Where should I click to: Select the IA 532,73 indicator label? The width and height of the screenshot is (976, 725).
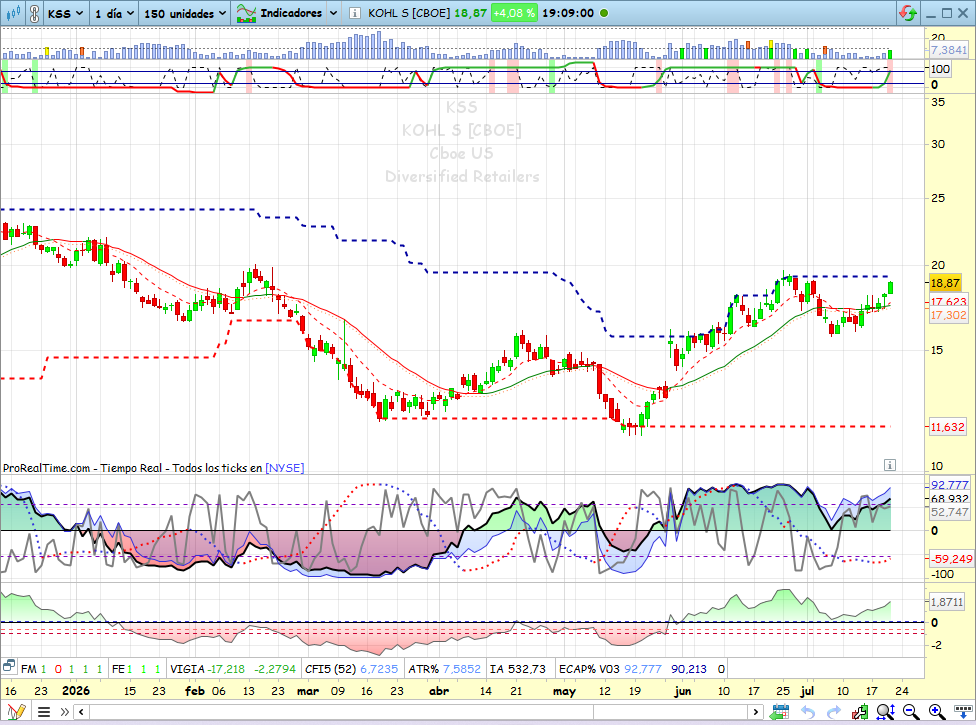[x=518, y=669]
